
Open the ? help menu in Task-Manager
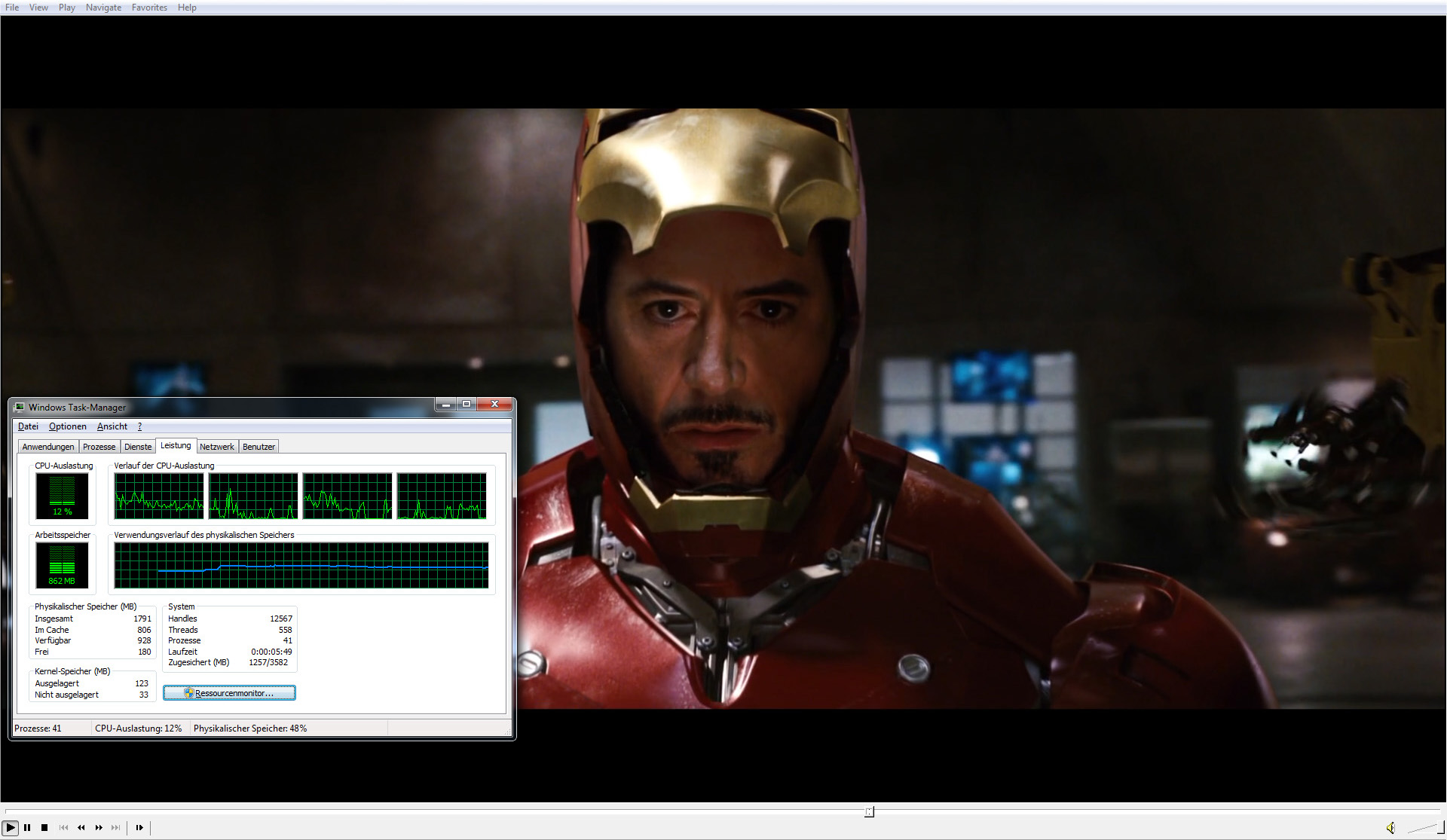[139, 426]
